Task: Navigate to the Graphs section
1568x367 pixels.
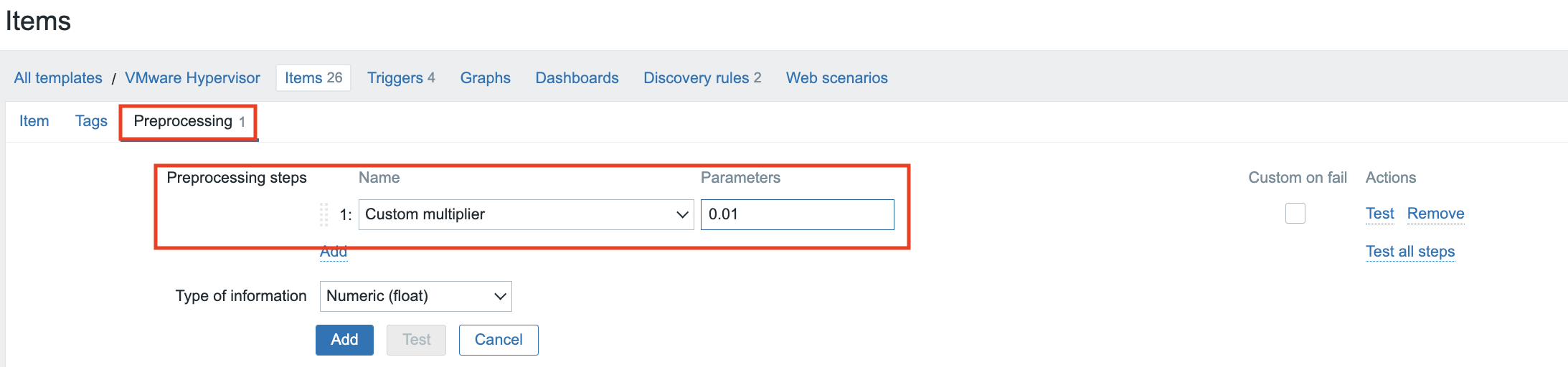Action: 485,78
